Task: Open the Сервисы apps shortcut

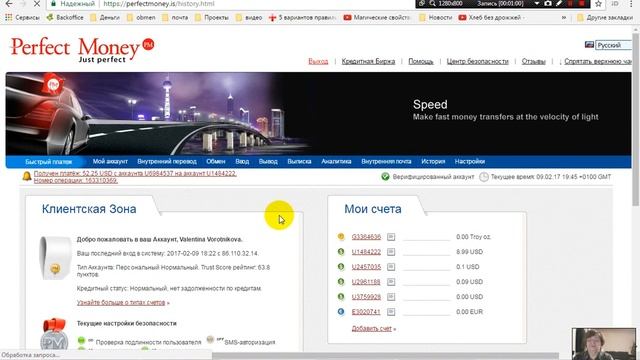Action: [x=22, y=18]
